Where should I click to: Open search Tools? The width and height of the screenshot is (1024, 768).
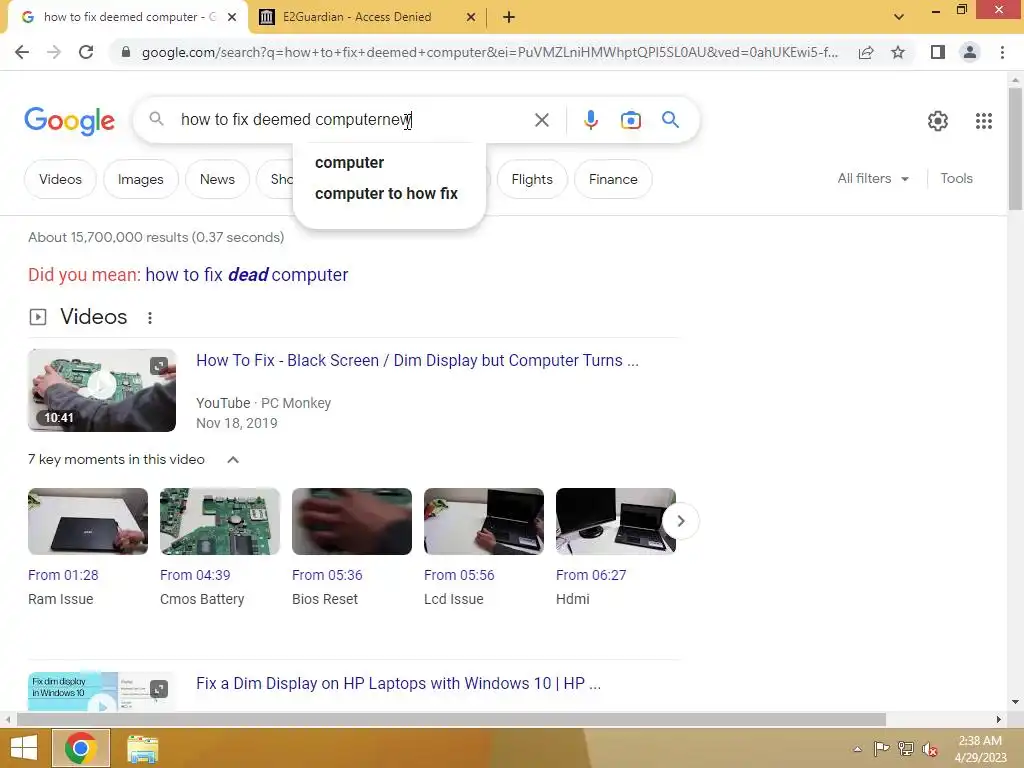coord(956,178)
